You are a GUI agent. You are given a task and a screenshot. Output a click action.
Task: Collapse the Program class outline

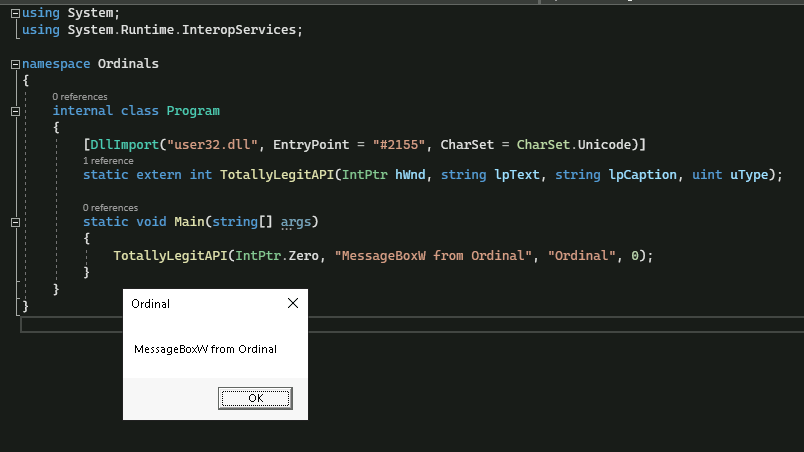[14, 111]
